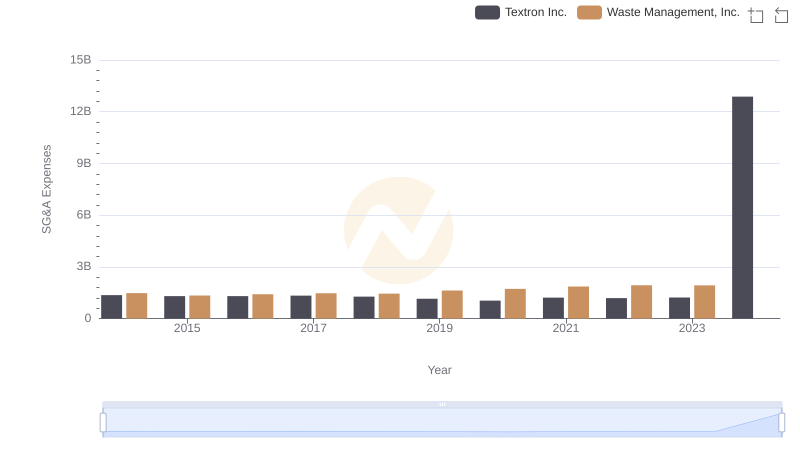Click the 2017 x-axis label
The image size is (800, 461).
313,328
